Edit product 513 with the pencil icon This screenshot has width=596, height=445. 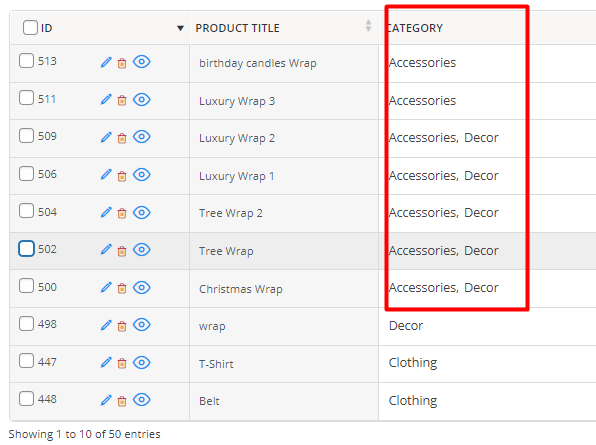click(106, 62)
